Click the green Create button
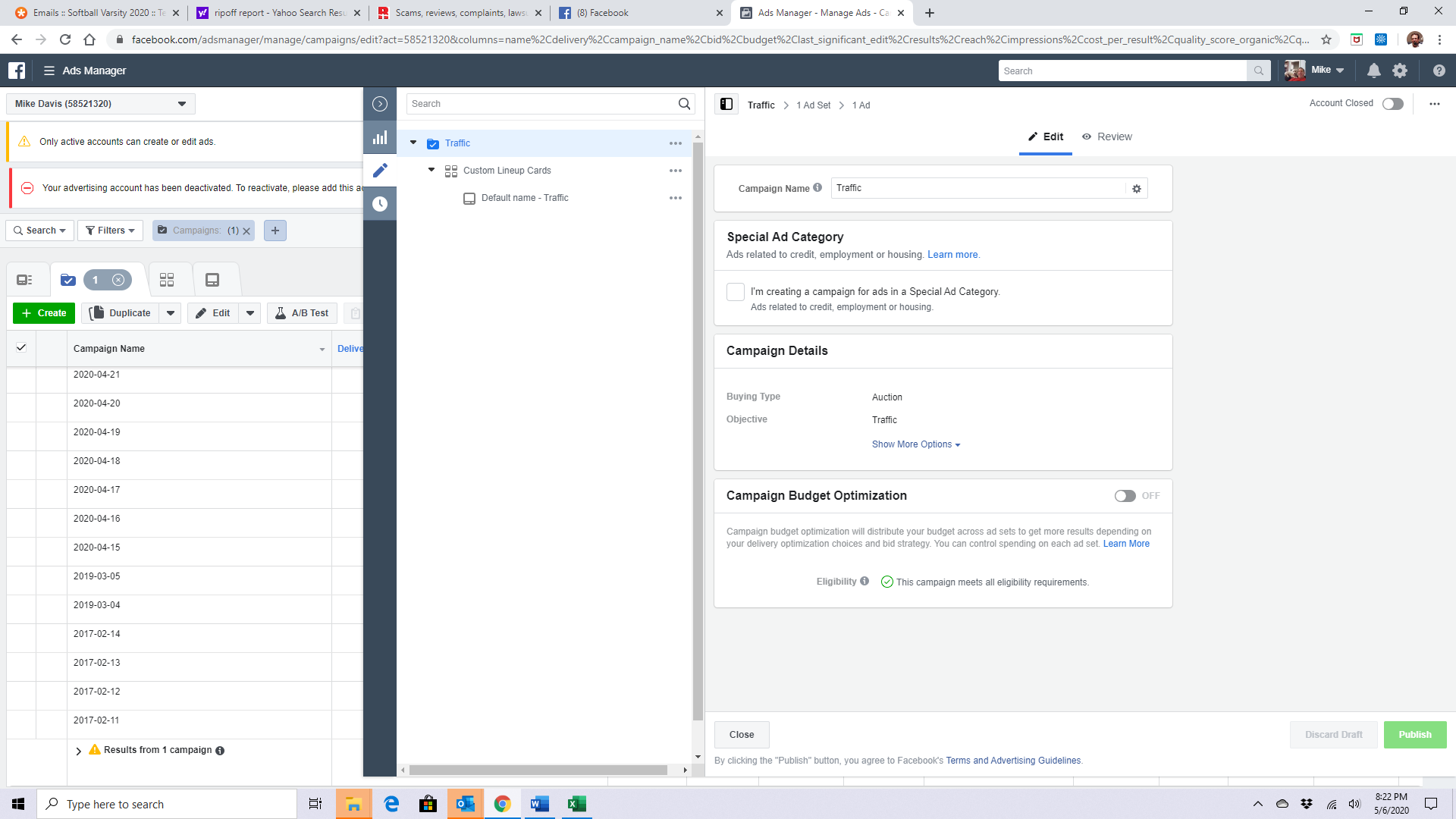This screenshot has width=1456, height=819. click(44, 313)
